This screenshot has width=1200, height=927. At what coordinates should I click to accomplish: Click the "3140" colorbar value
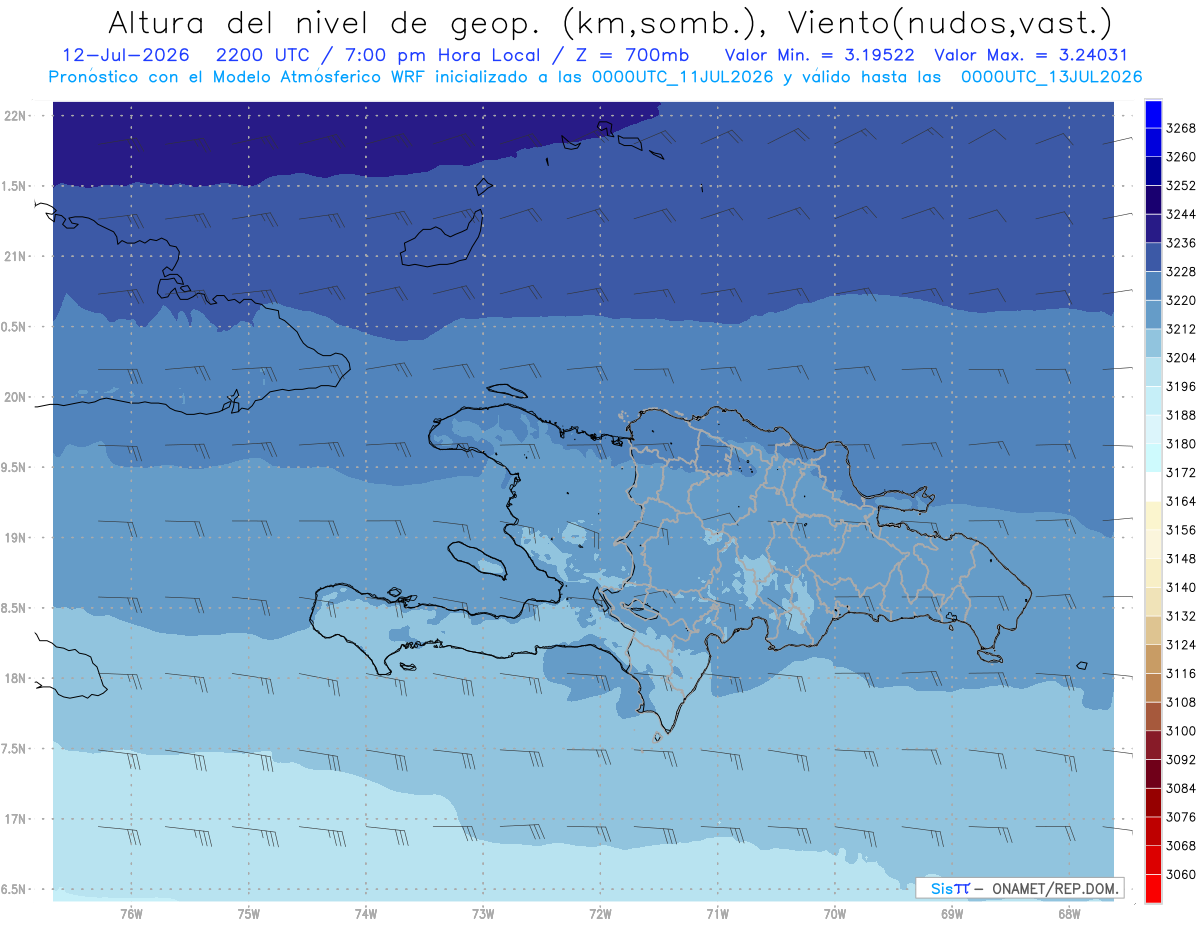coord(1181,587)
